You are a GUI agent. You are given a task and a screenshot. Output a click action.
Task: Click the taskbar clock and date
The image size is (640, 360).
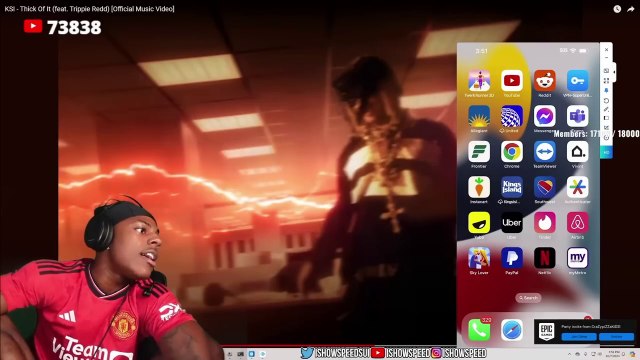(613, 353)
